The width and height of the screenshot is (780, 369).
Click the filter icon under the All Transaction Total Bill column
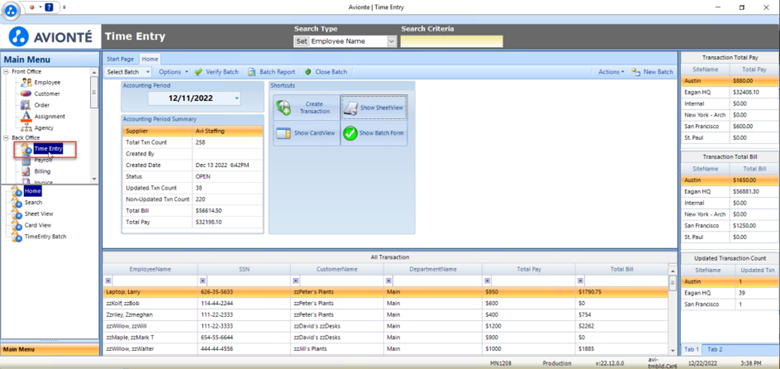[580, 281]
